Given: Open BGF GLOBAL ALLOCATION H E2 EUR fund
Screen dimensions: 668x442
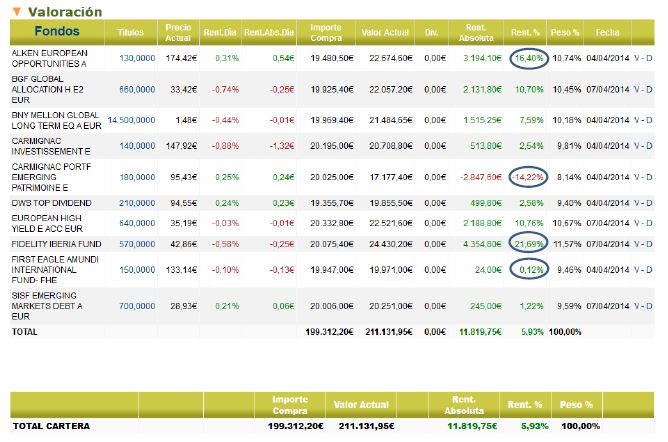Looking at the screenshot, I should click(48, 89).
